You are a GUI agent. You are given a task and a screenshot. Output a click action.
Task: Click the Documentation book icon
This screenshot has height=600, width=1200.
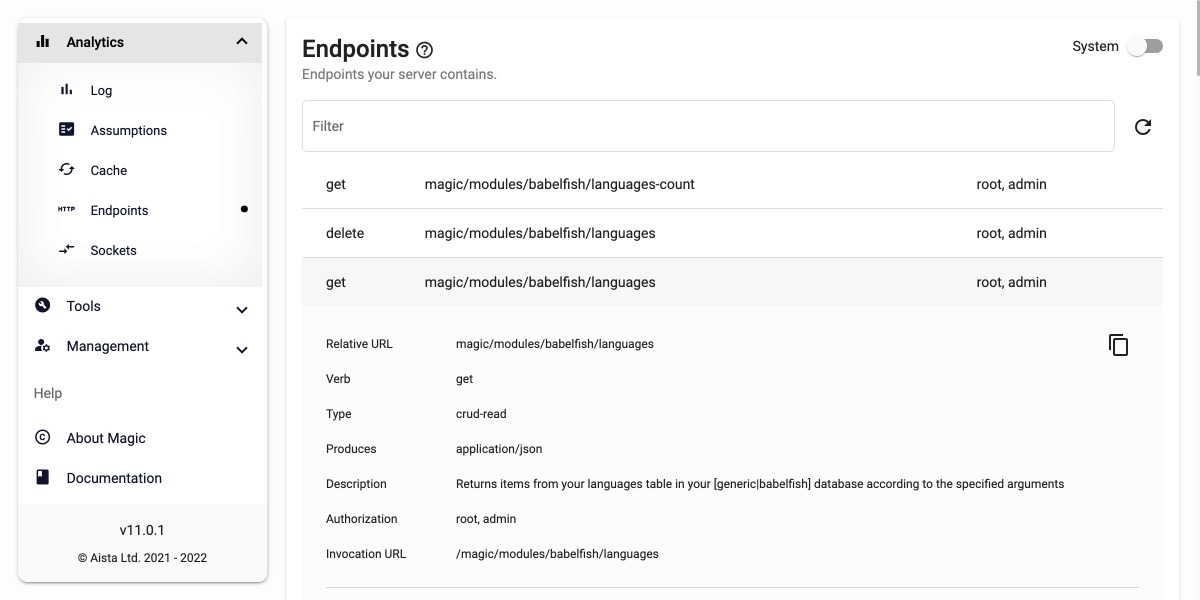[41, 477]
